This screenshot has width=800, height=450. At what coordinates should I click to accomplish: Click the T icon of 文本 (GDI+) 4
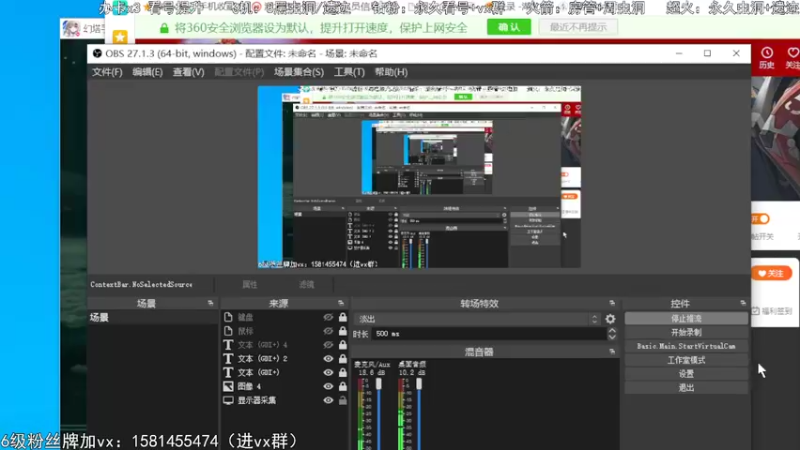[228, 345]
